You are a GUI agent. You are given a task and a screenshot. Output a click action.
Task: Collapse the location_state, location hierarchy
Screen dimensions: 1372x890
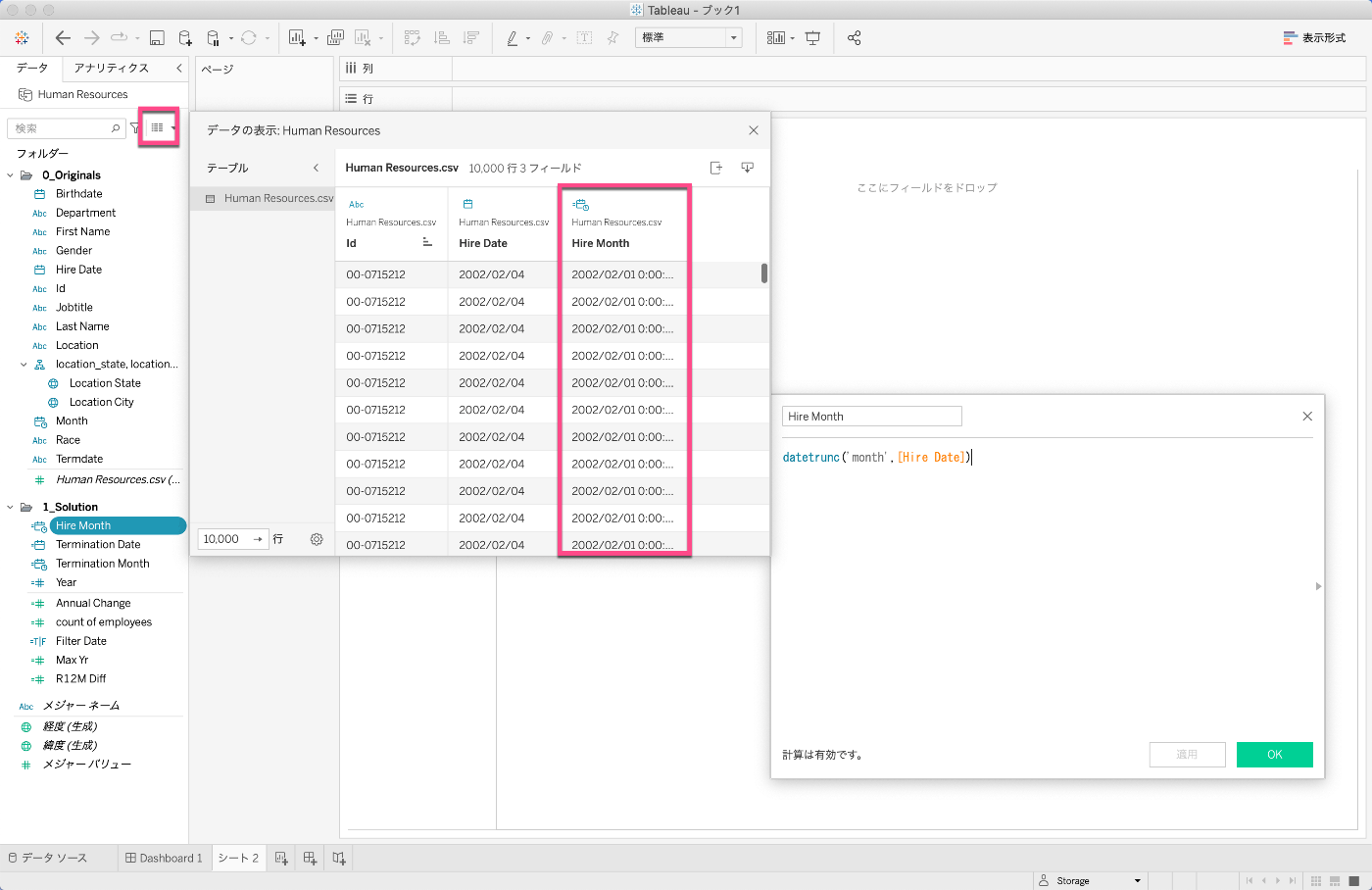click(x=24, y=365)
